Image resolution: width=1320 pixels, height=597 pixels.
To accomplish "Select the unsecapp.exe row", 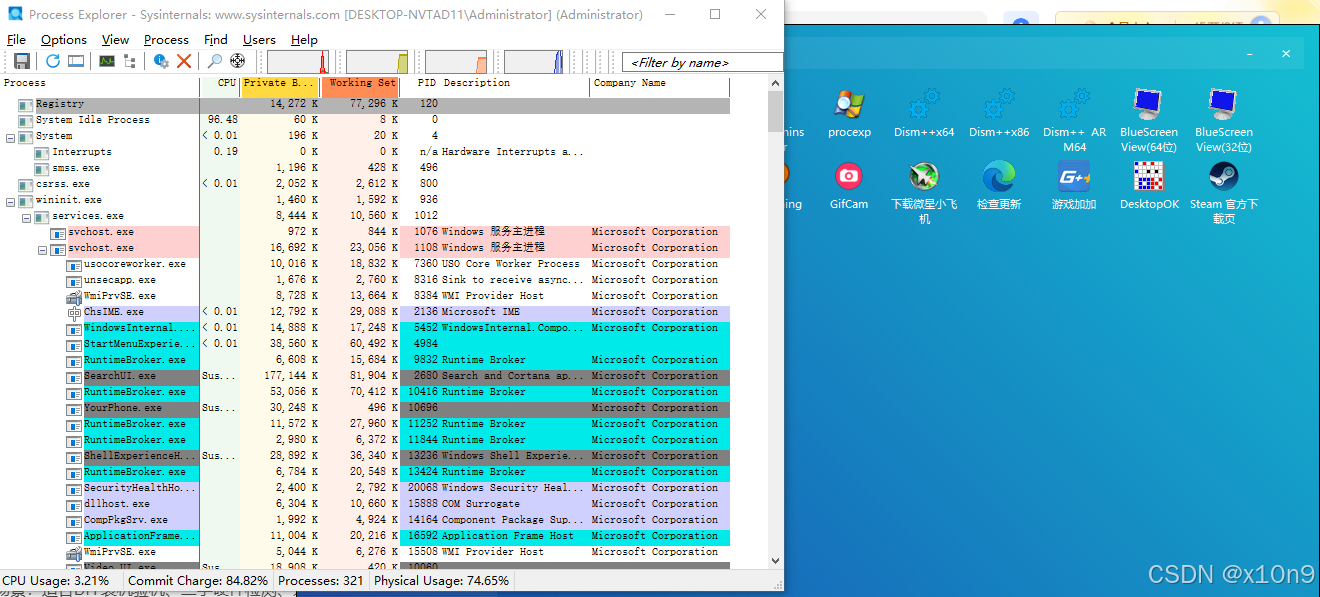I will click(365, 280).
